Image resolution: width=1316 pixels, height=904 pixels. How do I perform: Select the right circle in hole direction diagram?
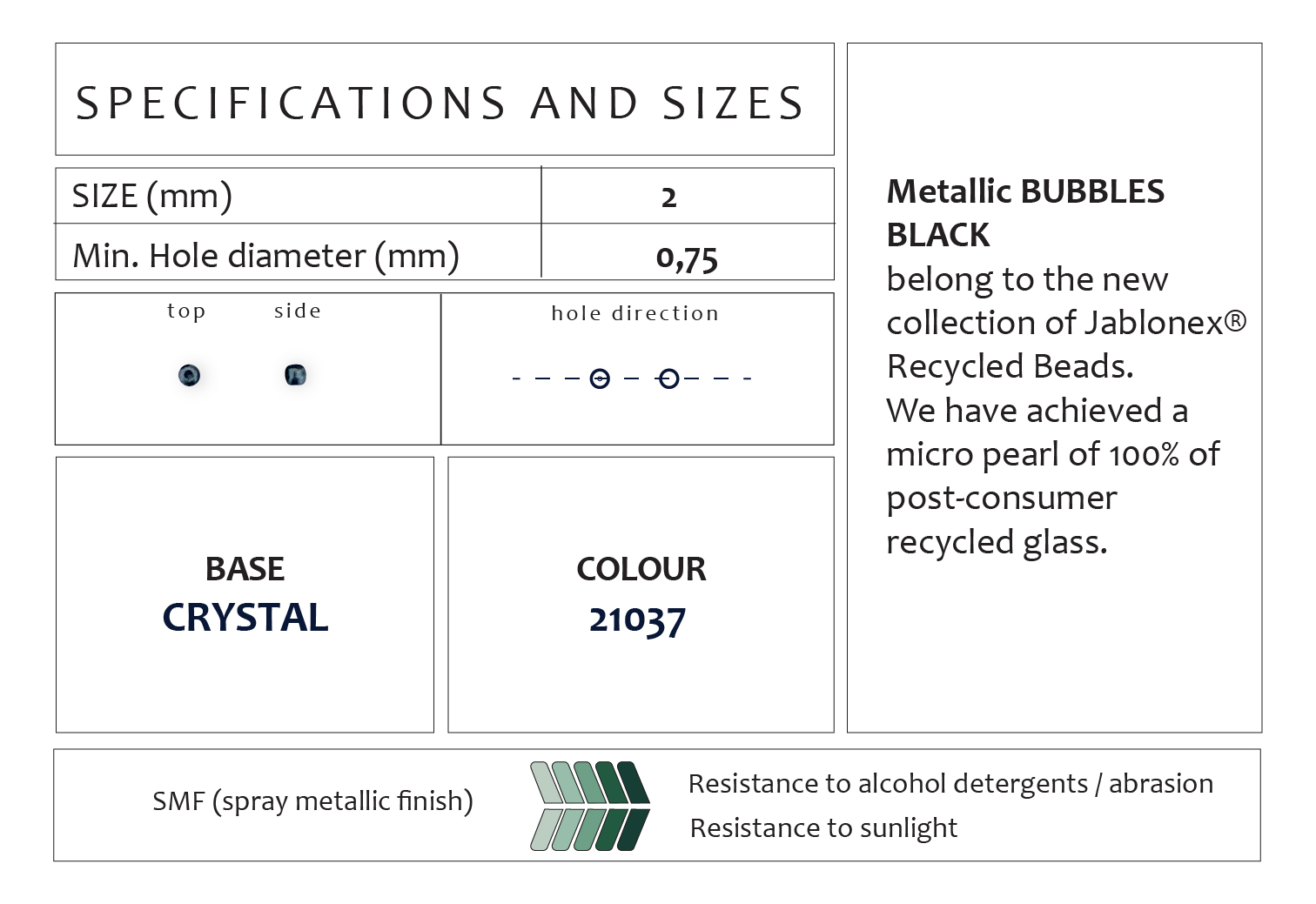668,378
